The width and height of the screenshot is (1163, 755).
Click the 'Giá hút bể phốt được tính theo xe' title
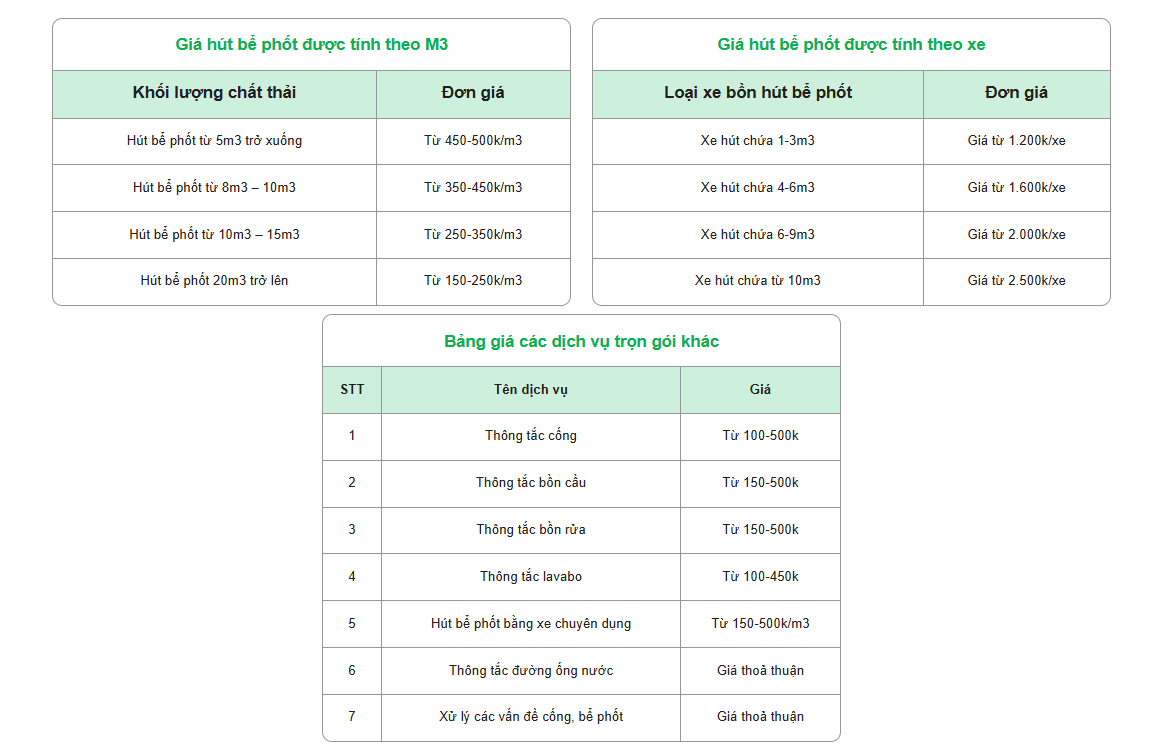851,45
